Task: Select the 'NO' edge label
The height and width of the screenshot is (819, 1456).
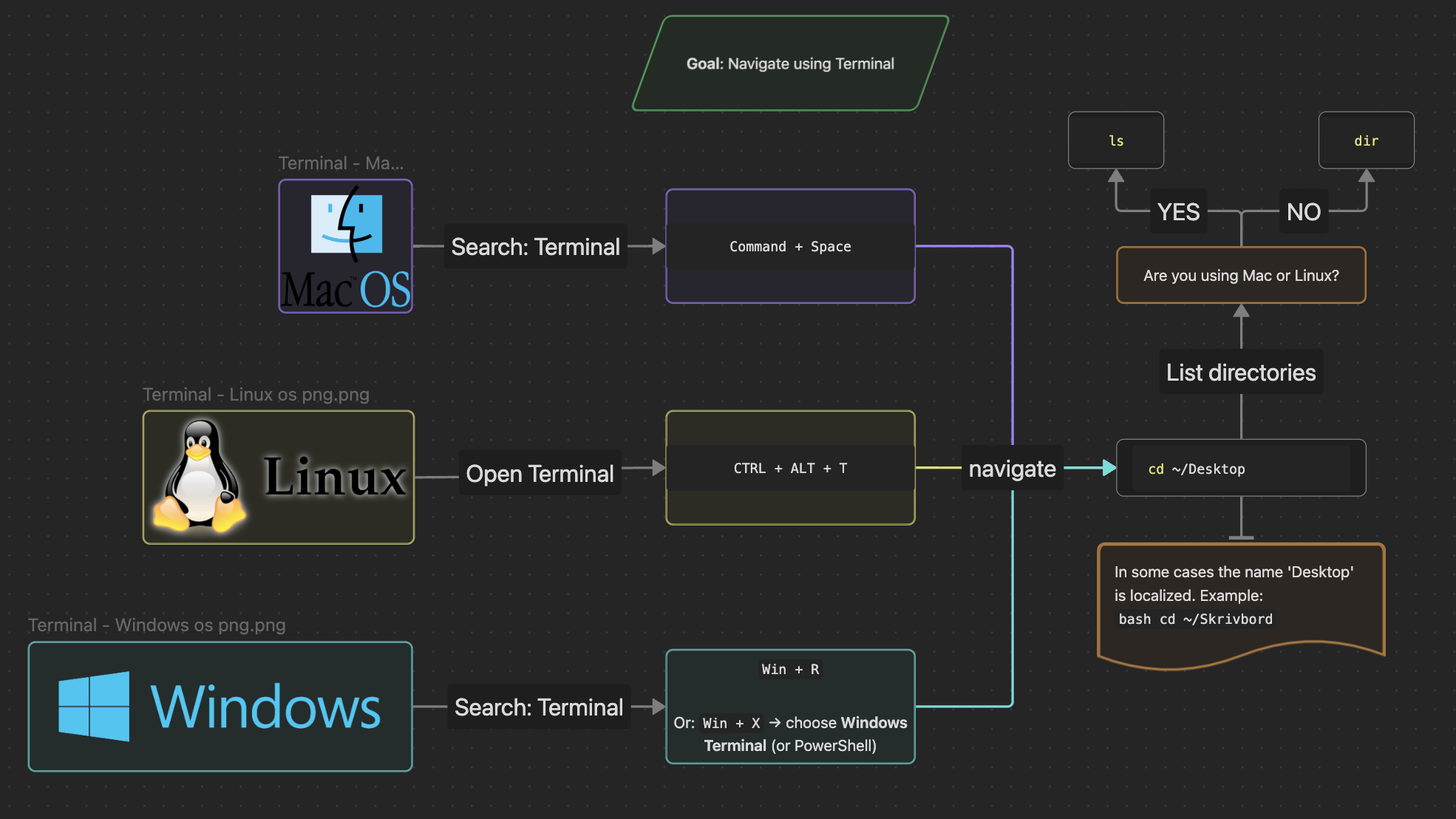Action: [x=1303, y=211]
